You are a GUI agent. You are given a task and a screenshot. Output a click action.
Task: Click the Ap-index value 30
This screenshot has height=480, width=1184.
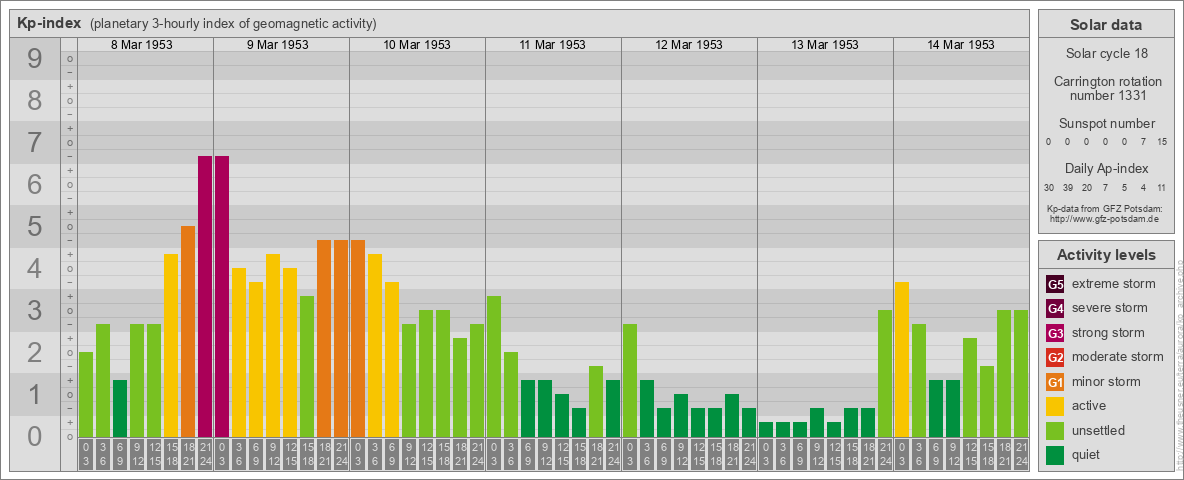pyautogui.click(x=1049, y=187)
